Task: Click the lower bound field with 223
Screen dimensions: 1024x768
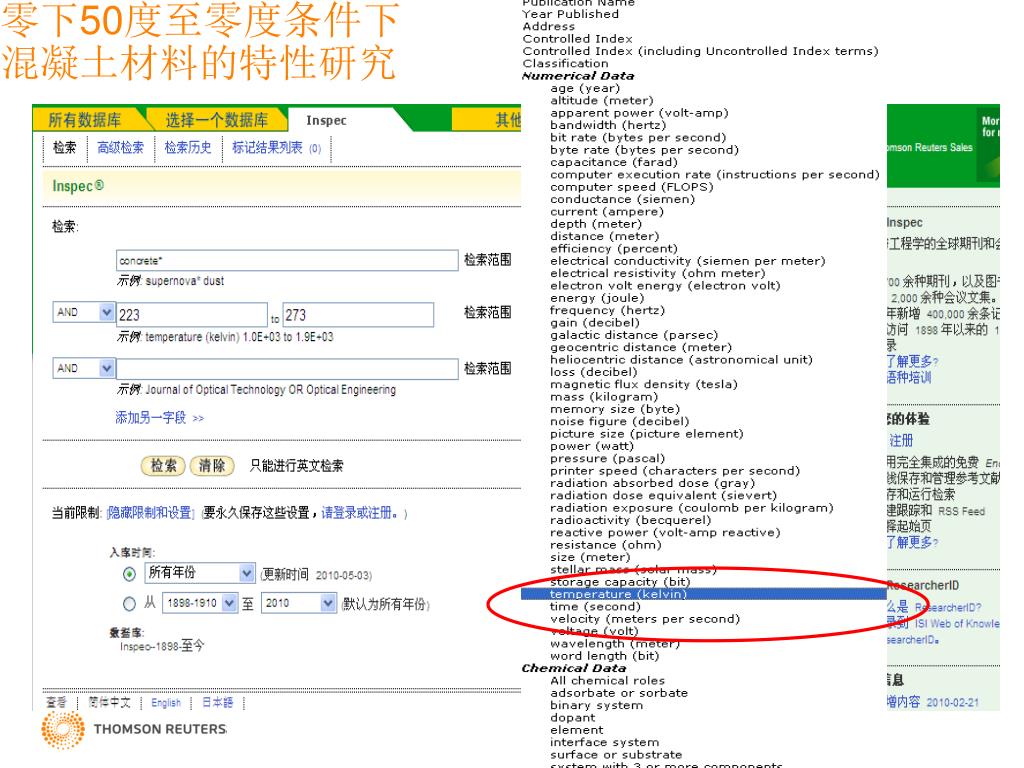Action: point(192,315)
